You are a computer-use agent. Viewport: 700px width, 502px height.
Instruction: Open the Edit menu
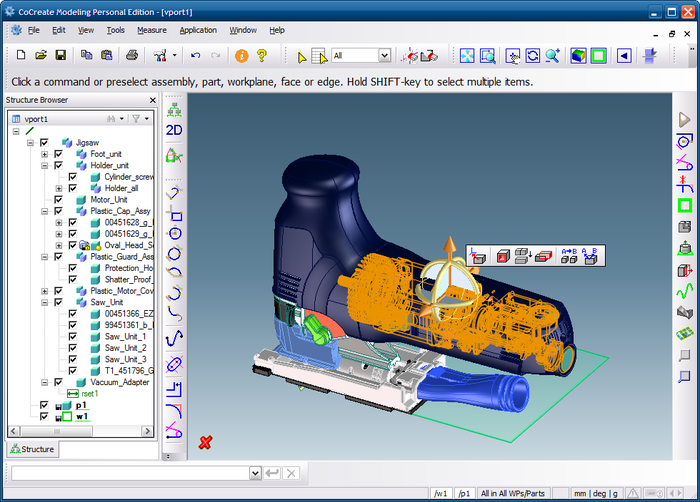point(59,30)
